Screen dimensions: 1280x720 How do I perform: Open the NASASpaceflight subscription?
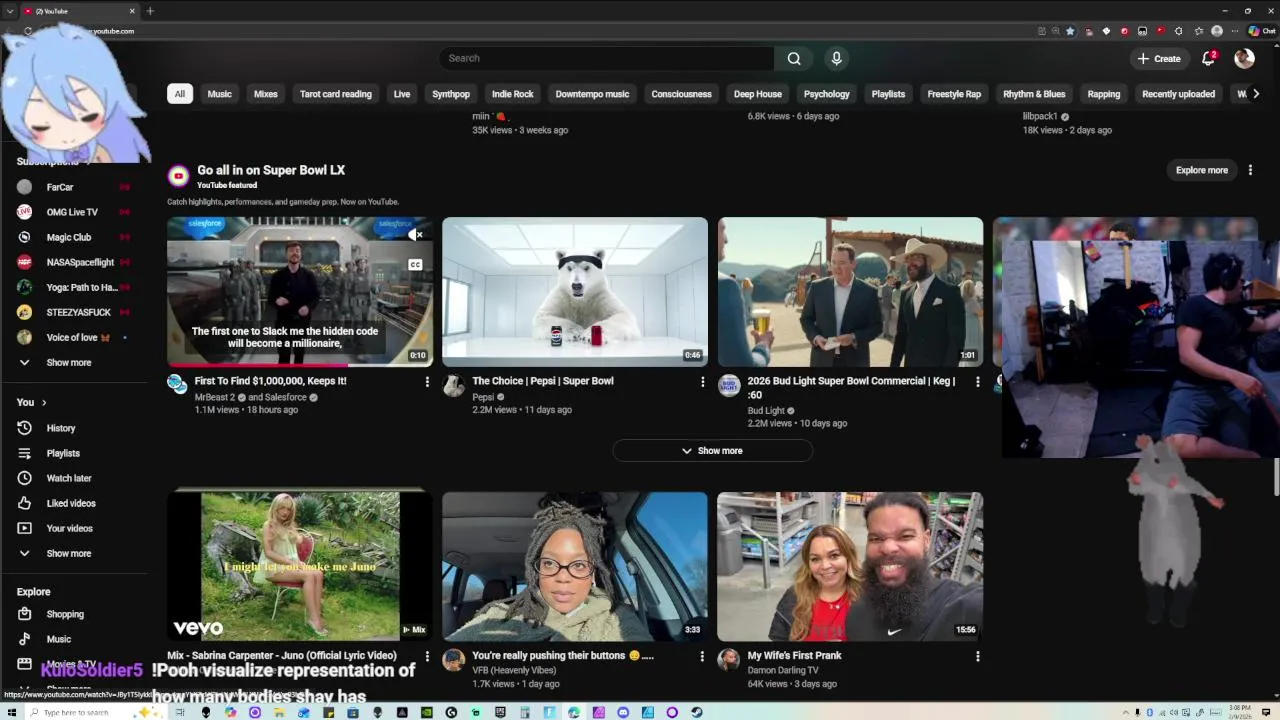click(x=75, y=262)
